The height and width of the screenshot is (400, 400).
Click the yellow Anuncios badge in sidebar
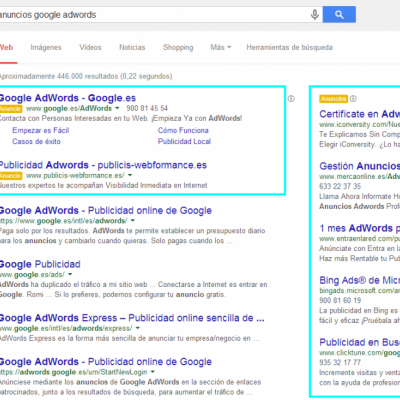tap(333, 99)
